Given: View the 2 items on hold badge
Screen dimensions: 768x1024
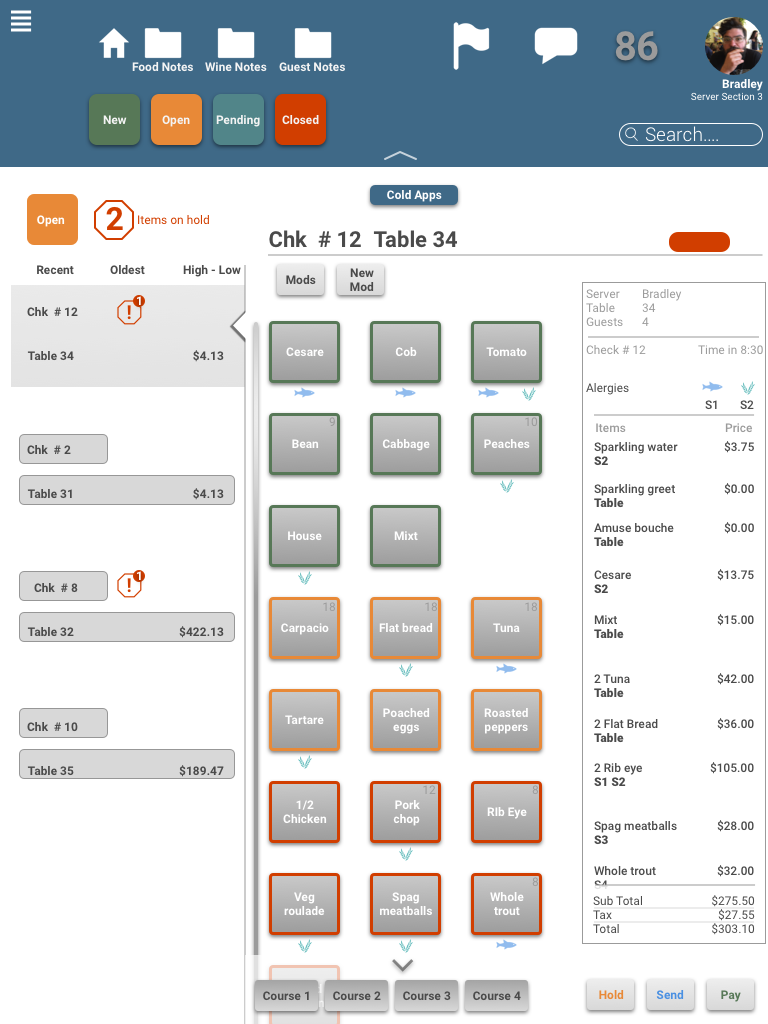Looking at the screenshot, I should pos(114,220).
